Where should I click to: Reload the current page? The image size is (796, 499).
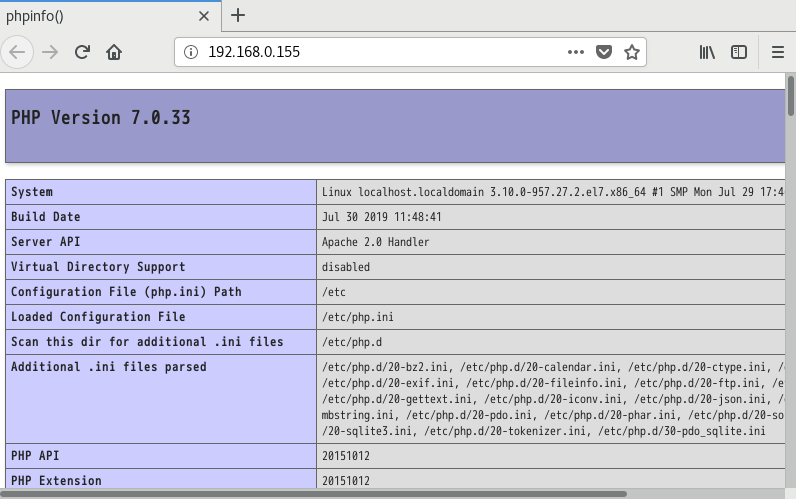pos(82,52)
